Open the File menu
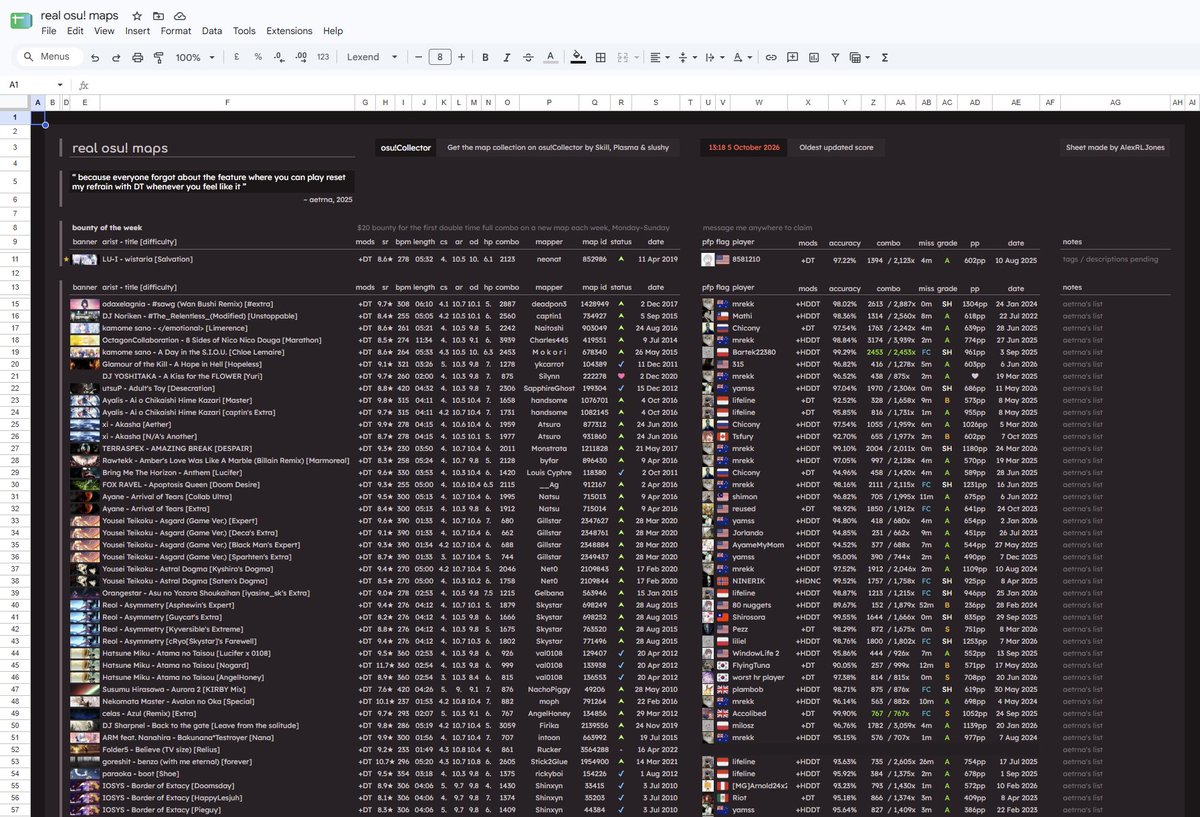This screenshot has height=817, width=1200. tap(49, 31)
